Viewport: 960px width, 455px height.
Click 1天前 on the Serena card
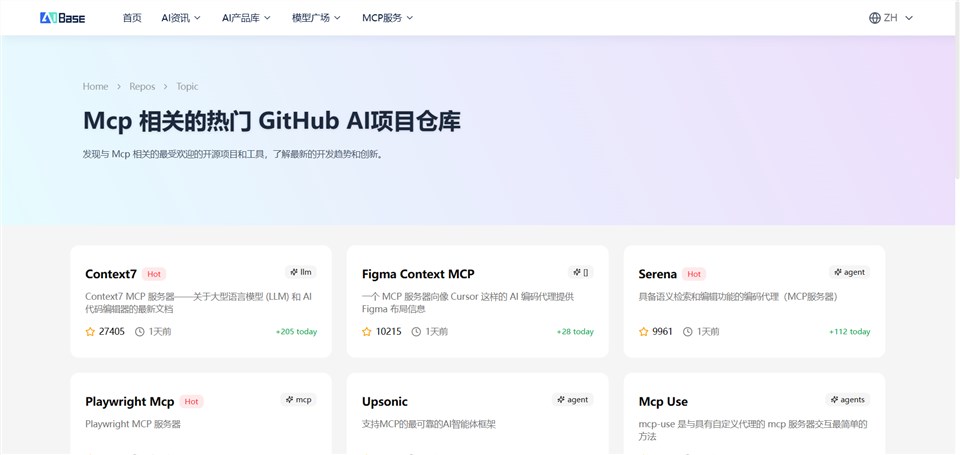(708, 332)
